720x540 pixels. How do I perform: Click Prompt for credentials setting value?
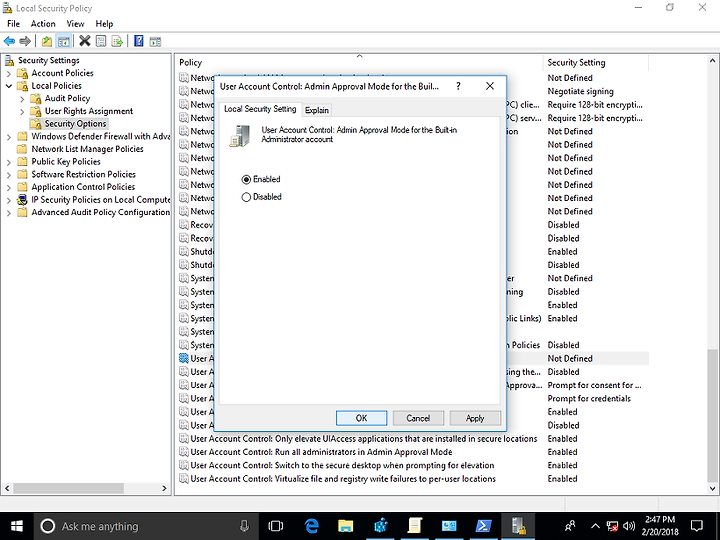tap(589, 399)
